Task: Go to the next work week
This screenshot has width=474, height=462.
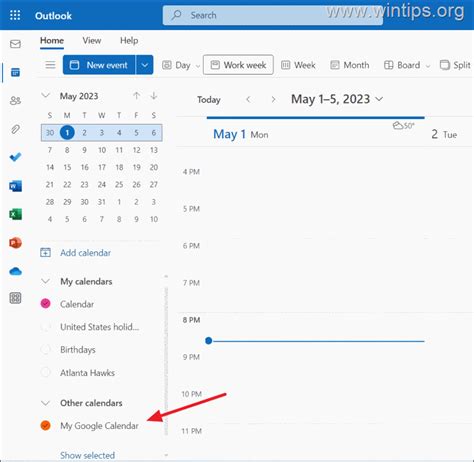Action: click(x=273, y=99)
